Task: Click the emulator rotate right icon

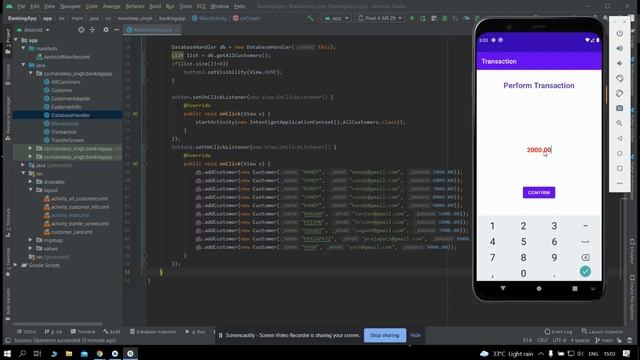Action: coord(620,93)
